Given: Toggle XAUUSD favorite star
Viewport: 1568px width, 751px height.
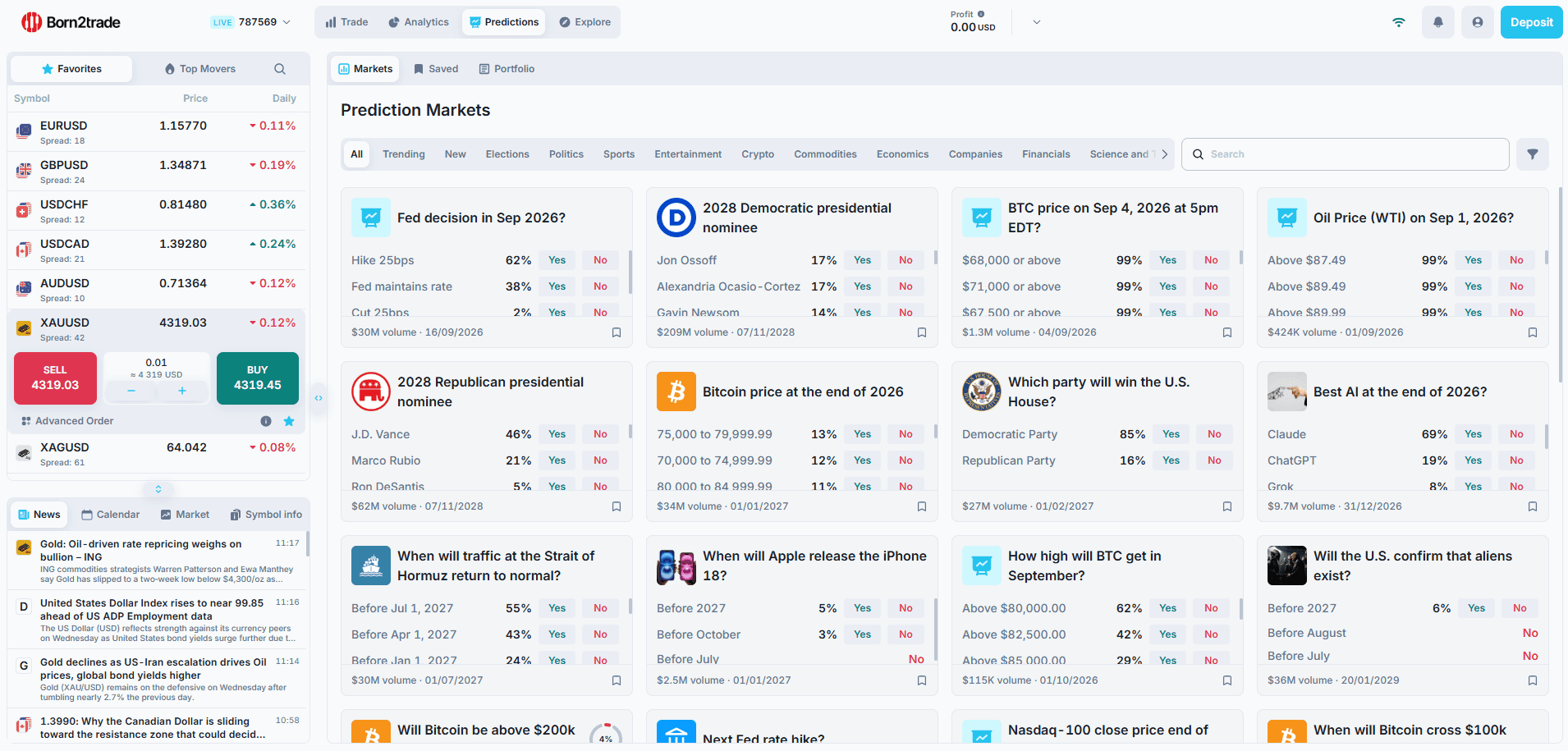Looking at the screenshot, I should (x=289, y=421).
